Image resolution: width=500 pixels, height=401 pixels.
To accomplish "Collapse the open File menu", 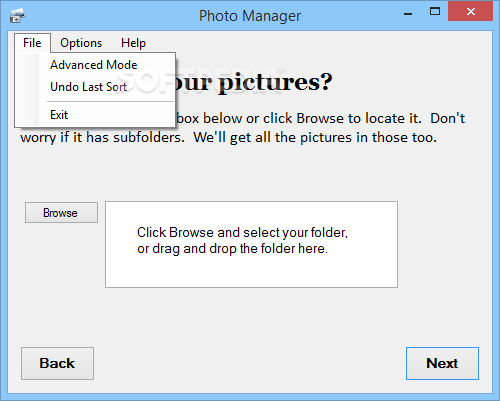I will click(x=32, y=43).
